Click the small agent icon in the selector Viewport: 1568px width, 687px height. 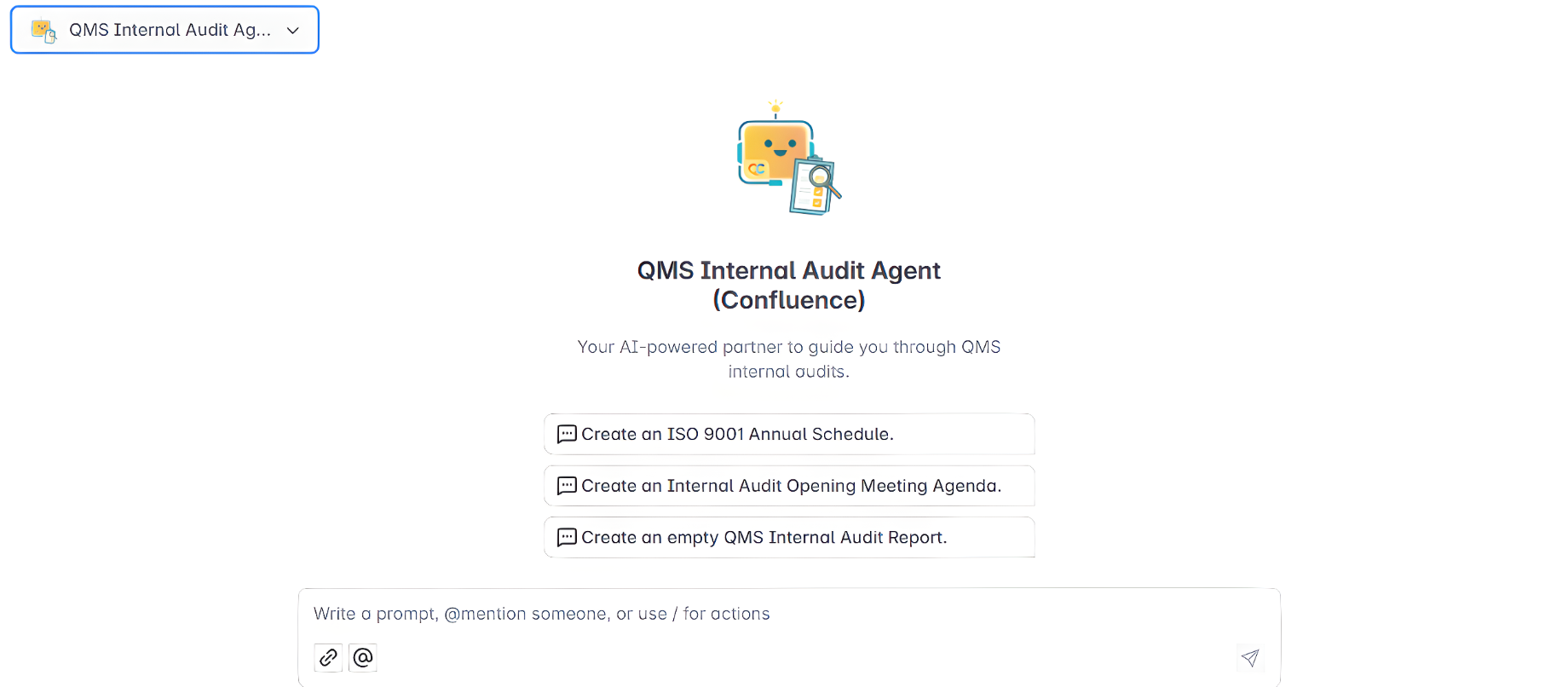click(43, 31)
